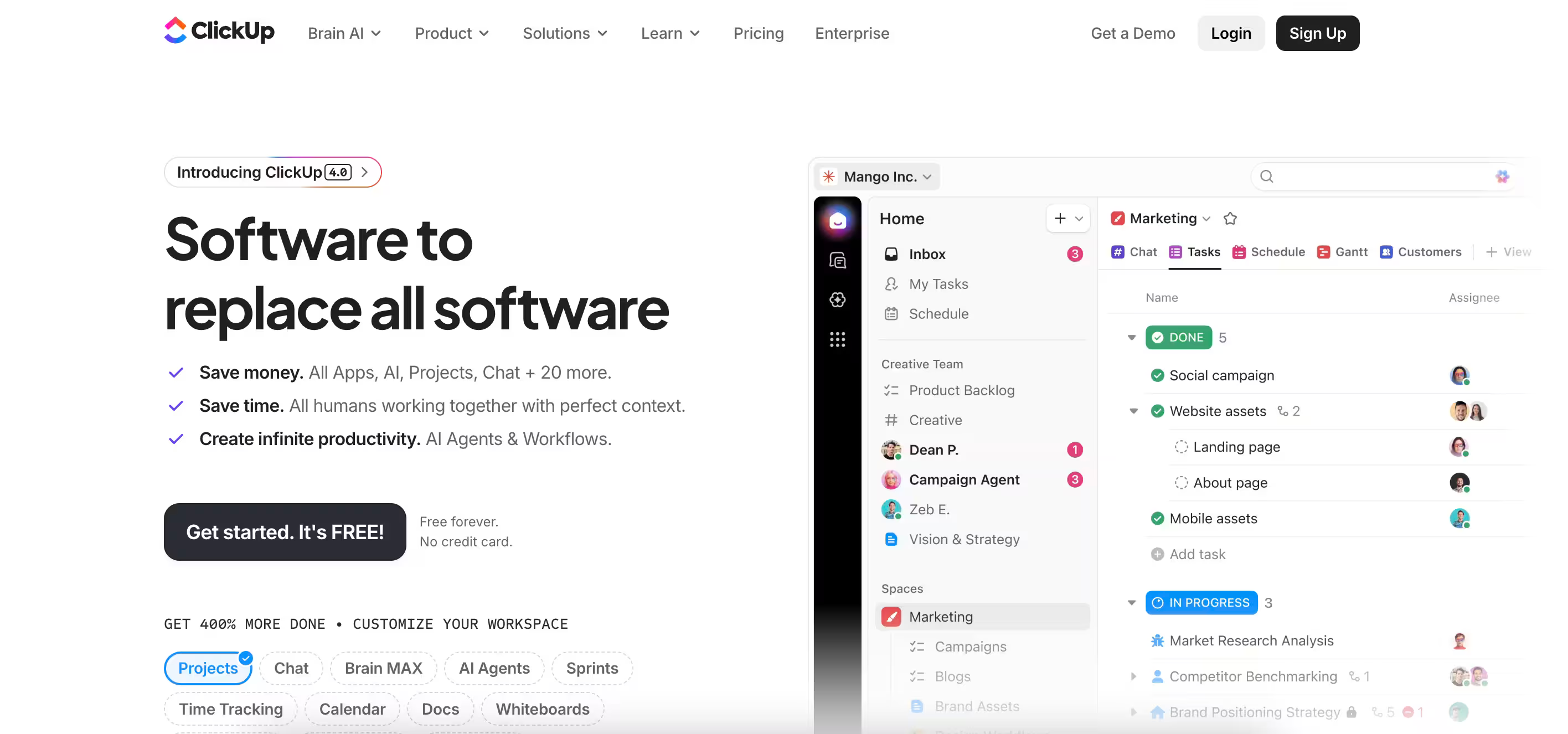Open the Pricing page

click(759, 33)
